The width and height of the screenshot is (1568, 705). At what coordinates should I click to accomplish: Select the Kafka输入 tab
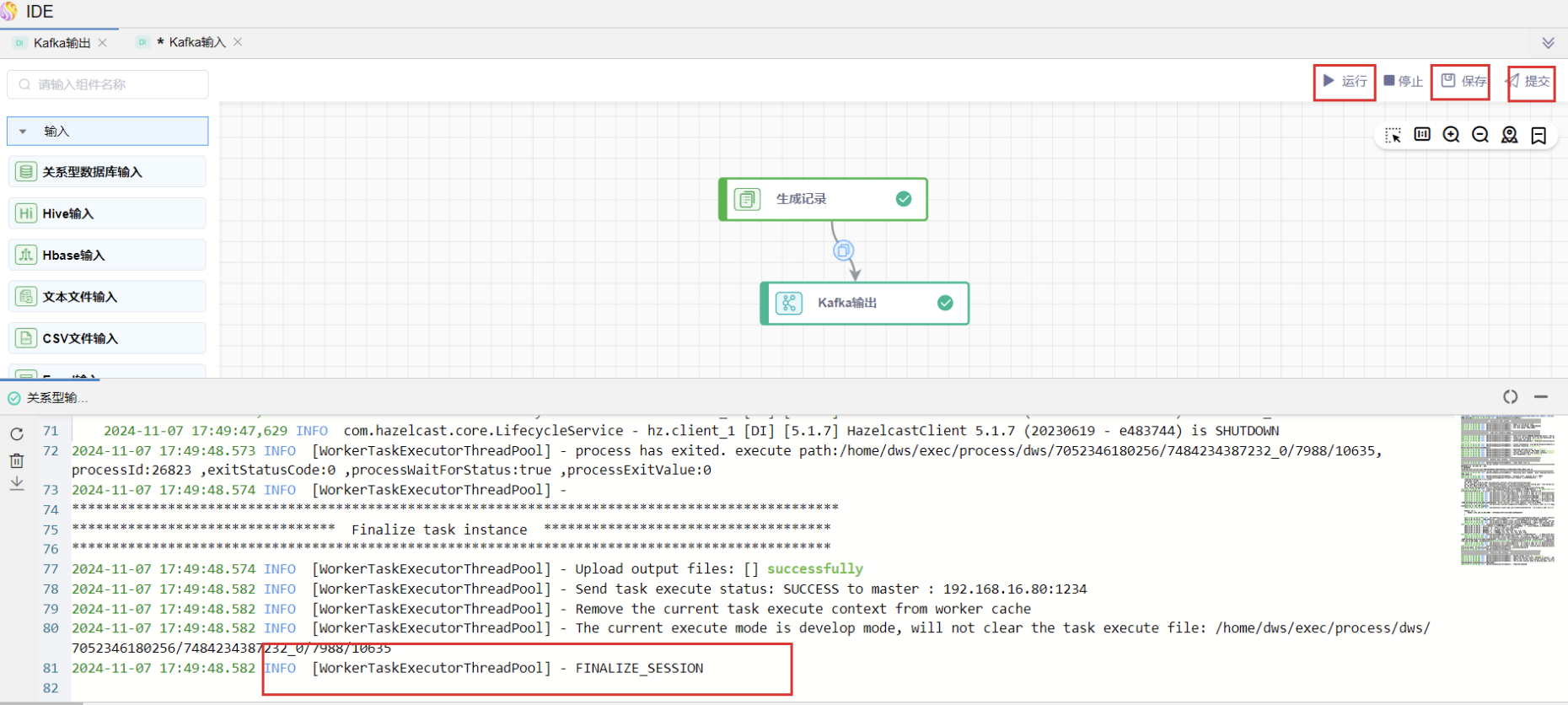(196, 42)
